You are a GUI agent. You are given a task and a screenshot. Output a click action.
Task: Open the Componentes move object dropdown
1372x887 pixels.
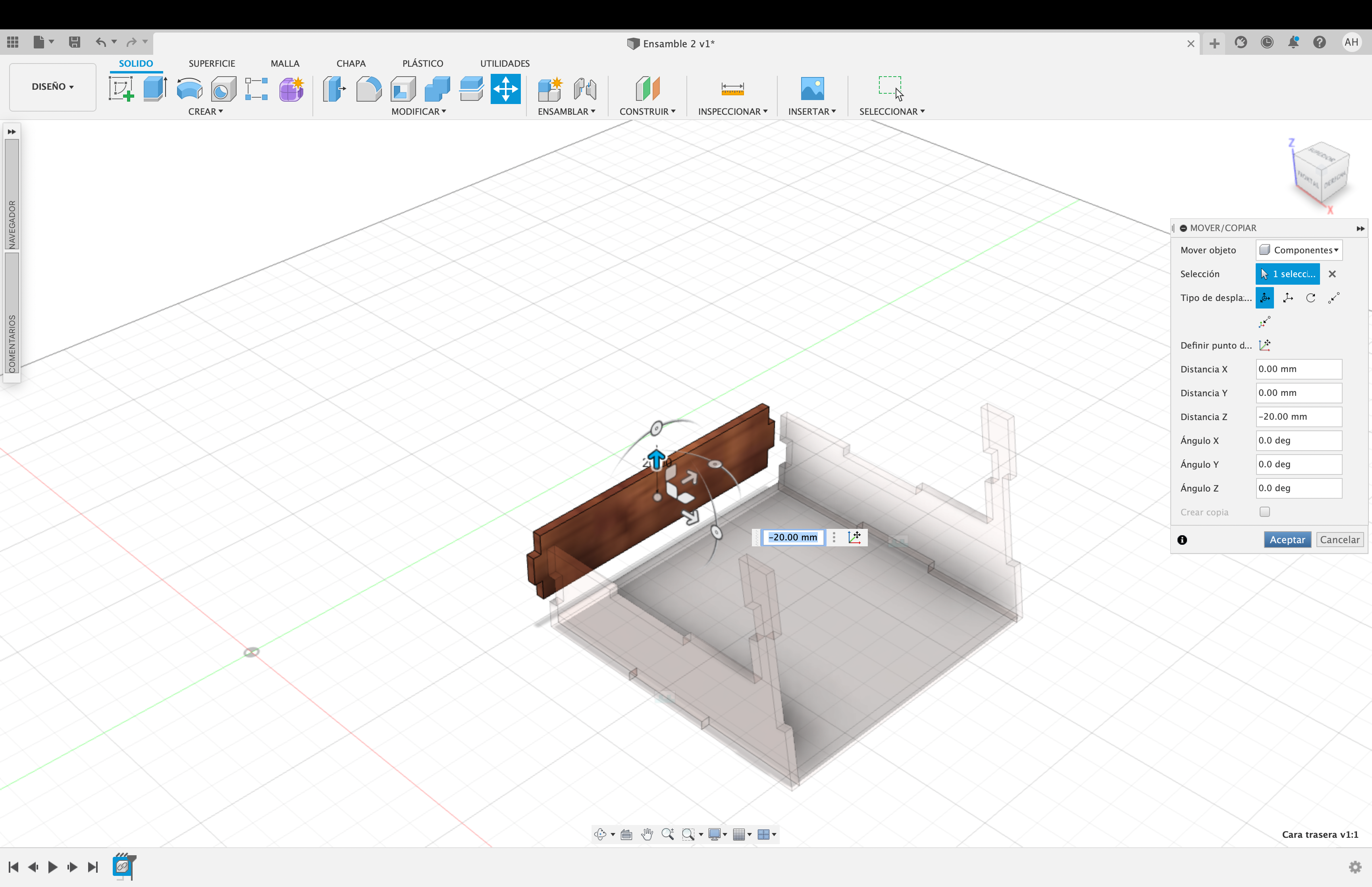click(1299, 250)
